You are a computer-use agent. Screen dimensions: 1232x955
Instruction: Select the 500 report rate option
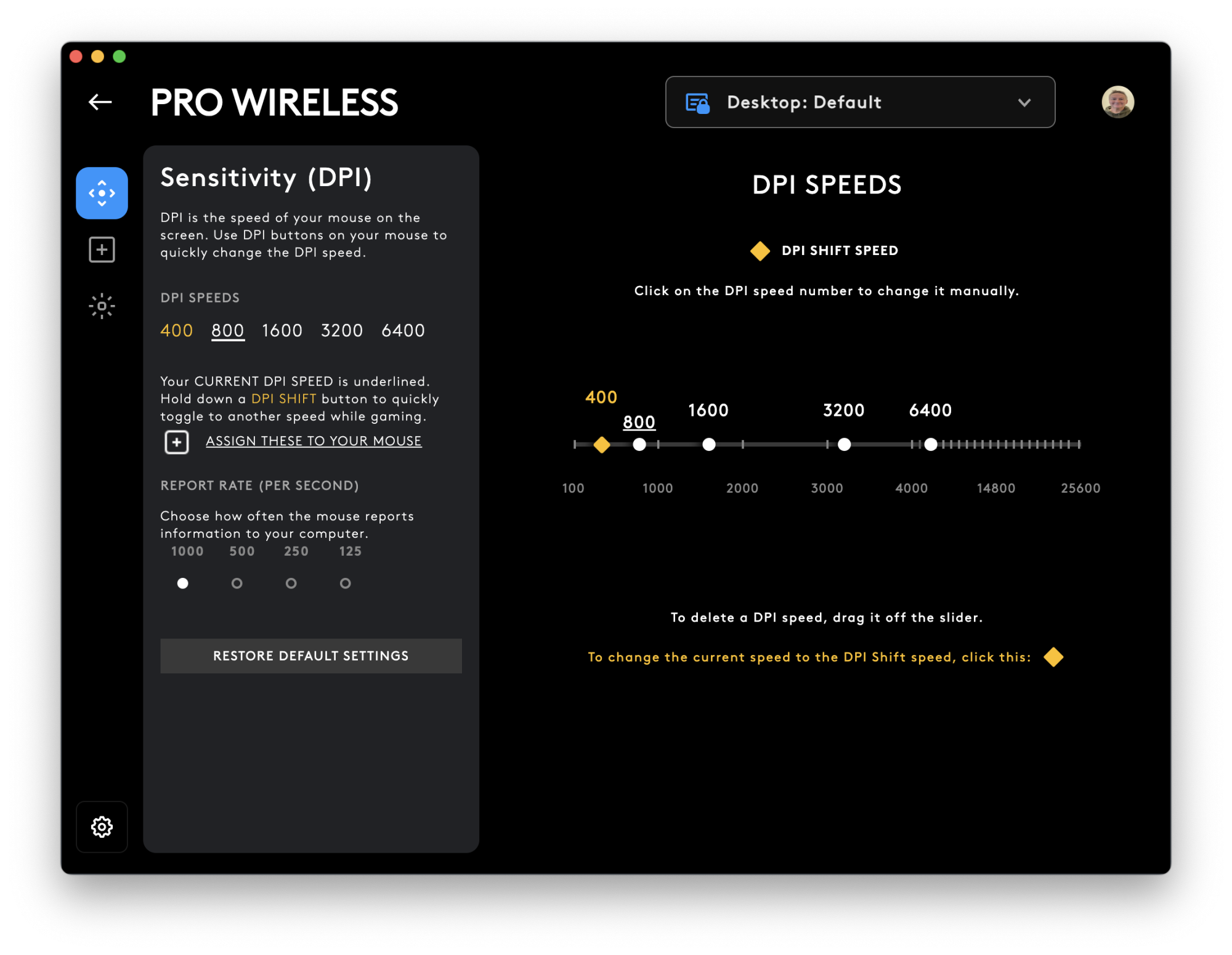237,583
